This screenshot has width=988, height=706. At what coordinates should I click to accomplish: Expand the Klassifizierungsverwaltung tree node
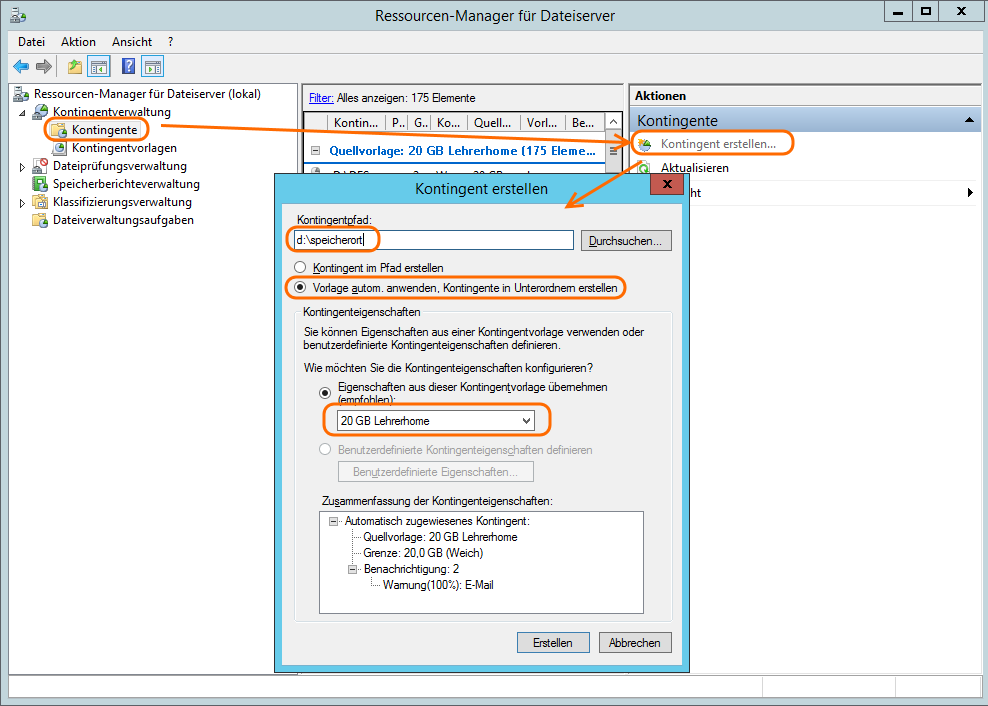pos(23,203)
